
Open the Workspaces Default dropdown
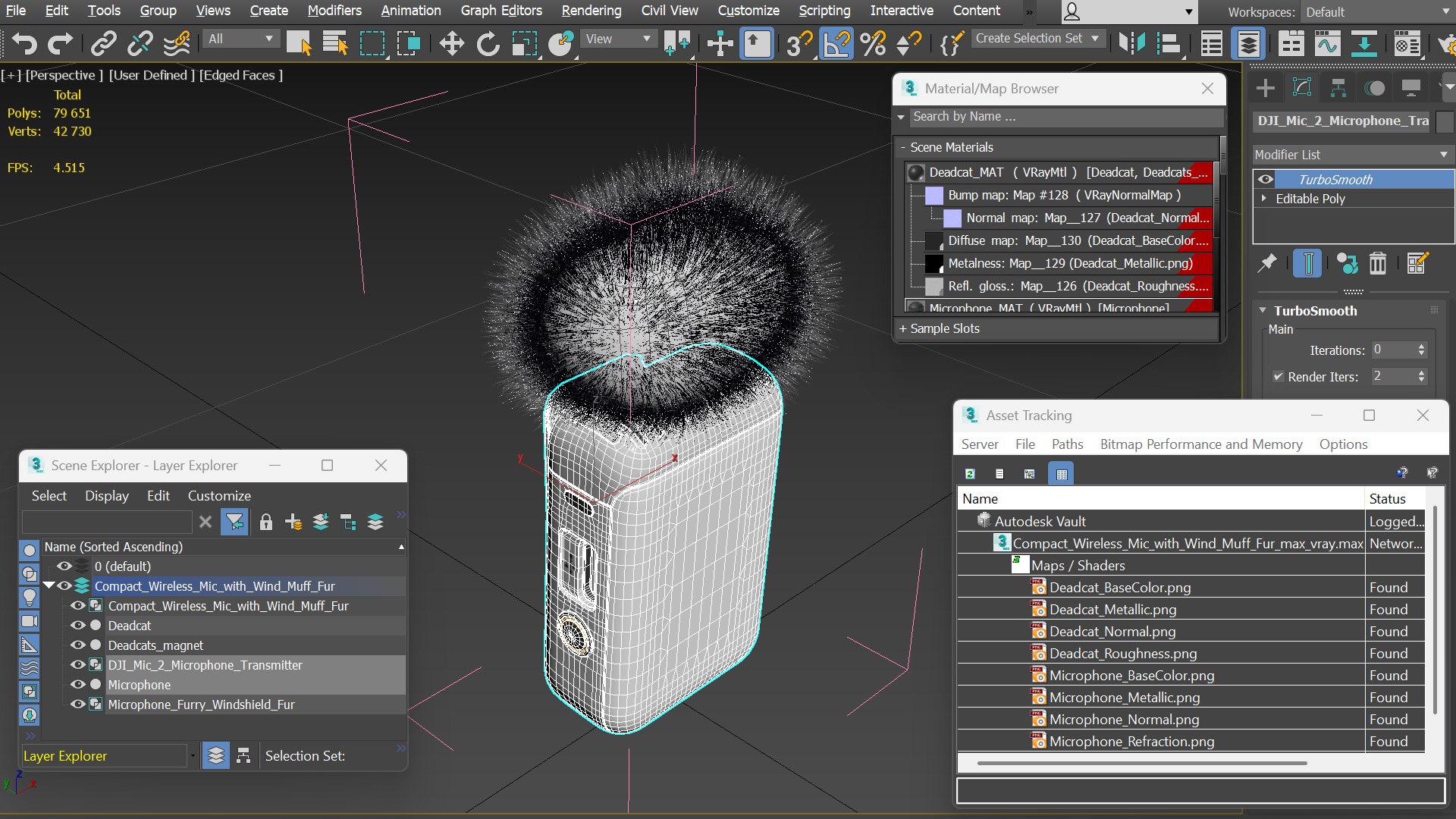1376,12
